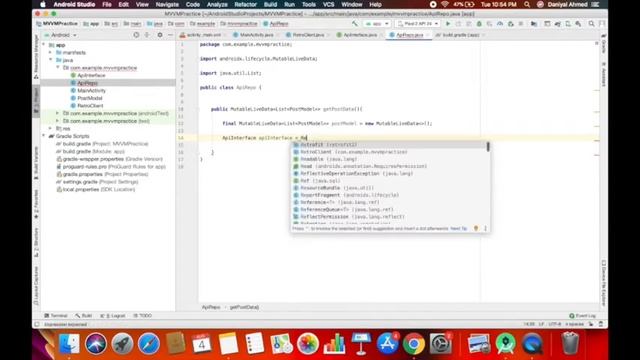Click getPostData() in editor breadcrumb
Image resolution: width=640 pixels, height=360 pixels.
coord(244,307)
